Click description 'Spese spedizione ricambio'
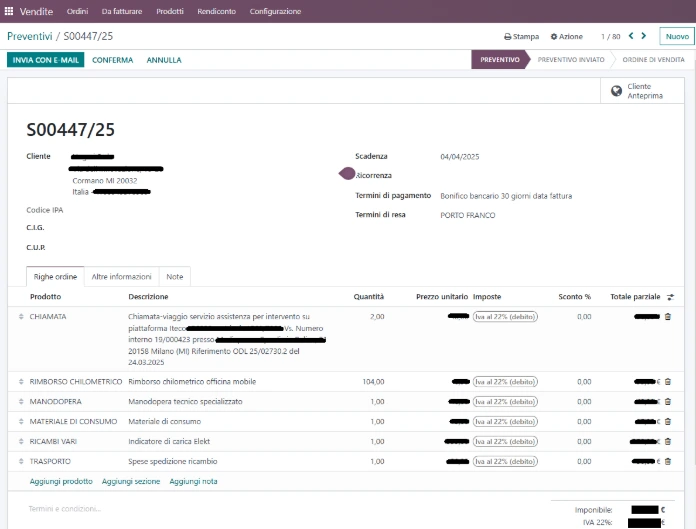 click(173, 462)
